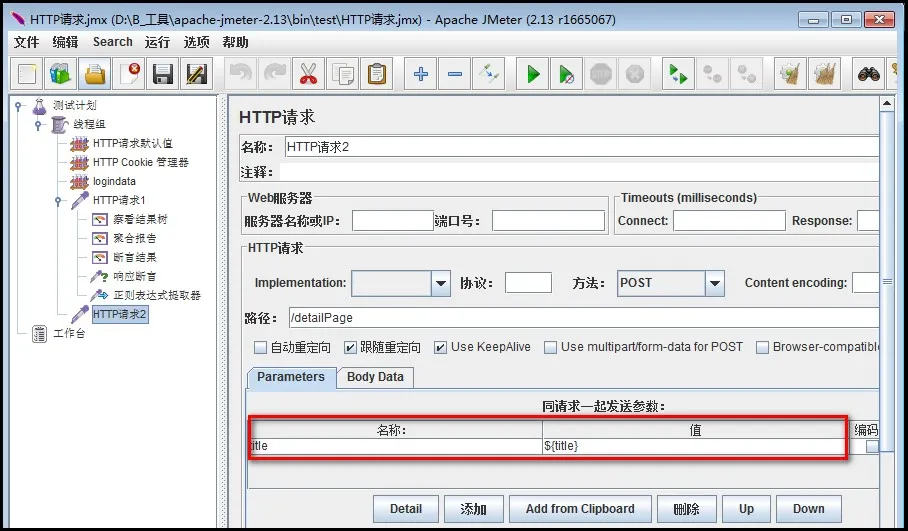The height and width of the screenshot is (531, 908).
Task: Switch to the Body Data tab
Action: [375, 377]
